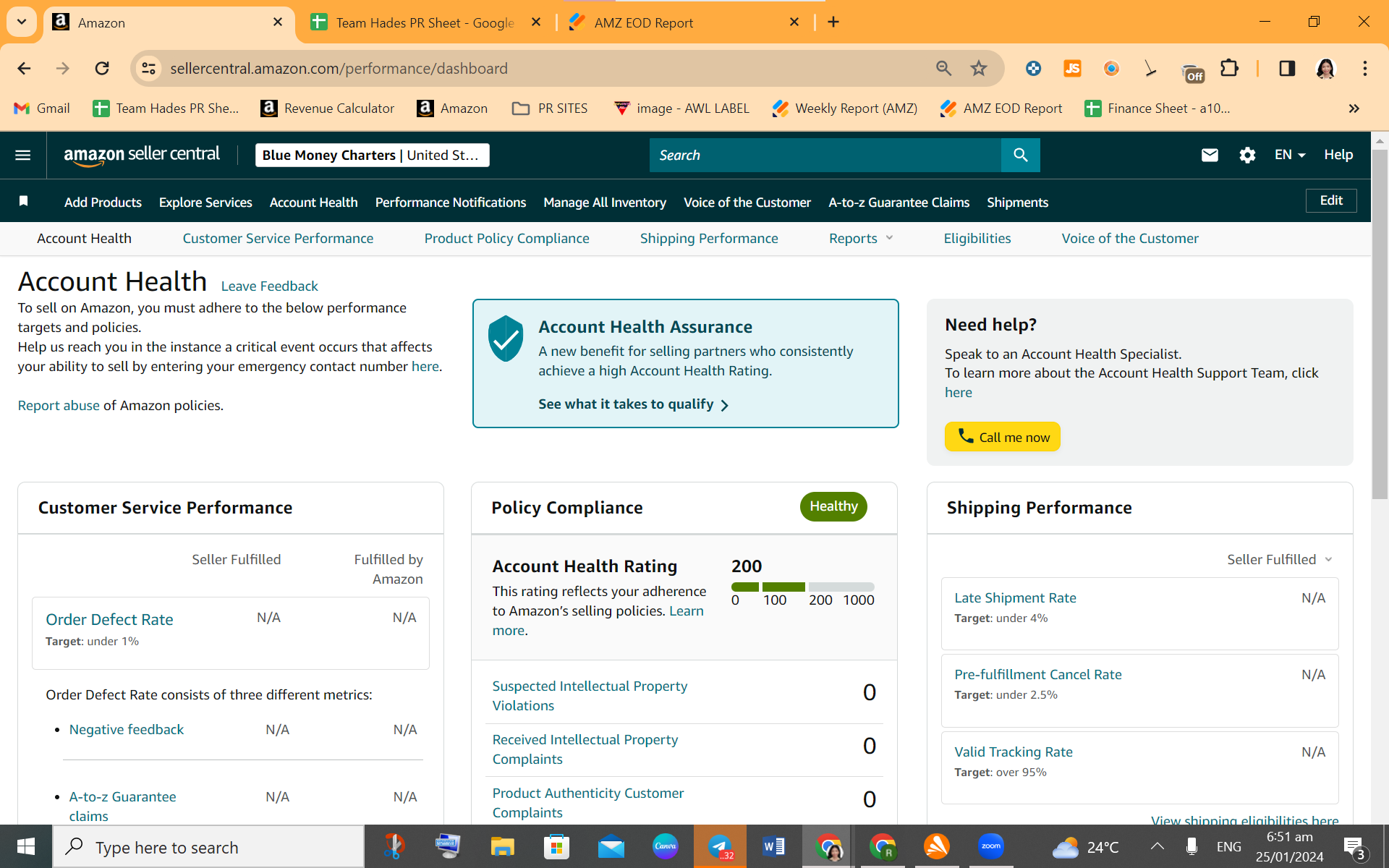Go to the Shipping Performance tab
This screenshot has height=868, width=1389.
(709, 239)
